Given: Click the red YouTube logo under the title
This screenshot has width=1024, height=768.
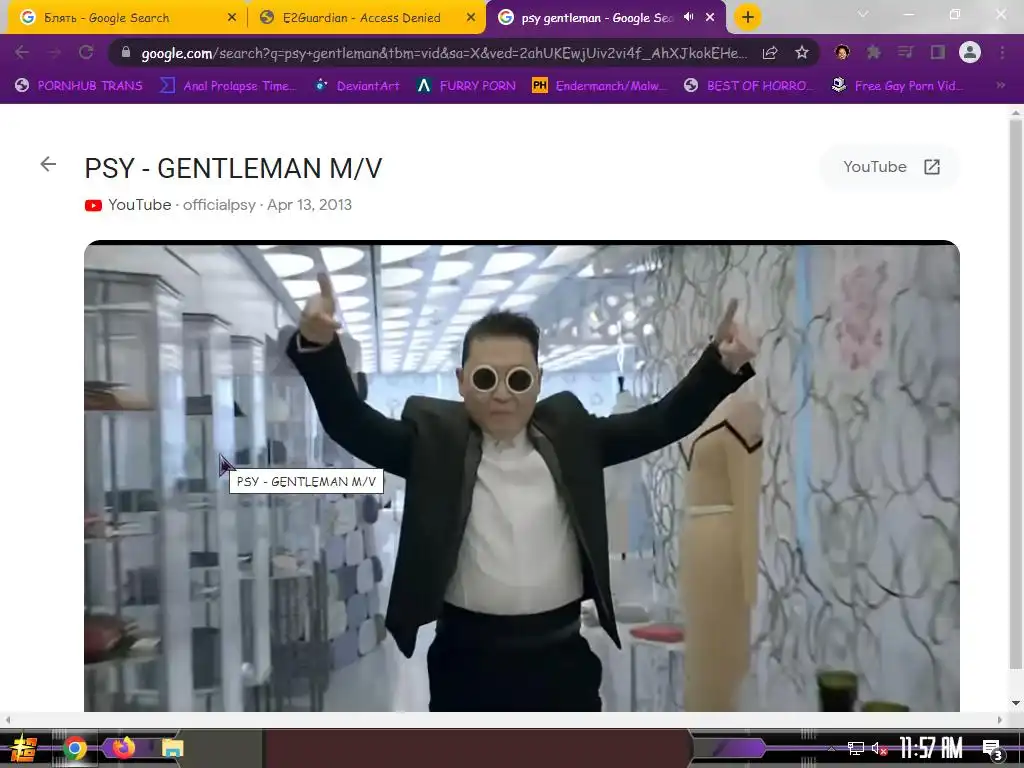Looking at the screenshot, I should pyautogui.click(x=93, y=206).
